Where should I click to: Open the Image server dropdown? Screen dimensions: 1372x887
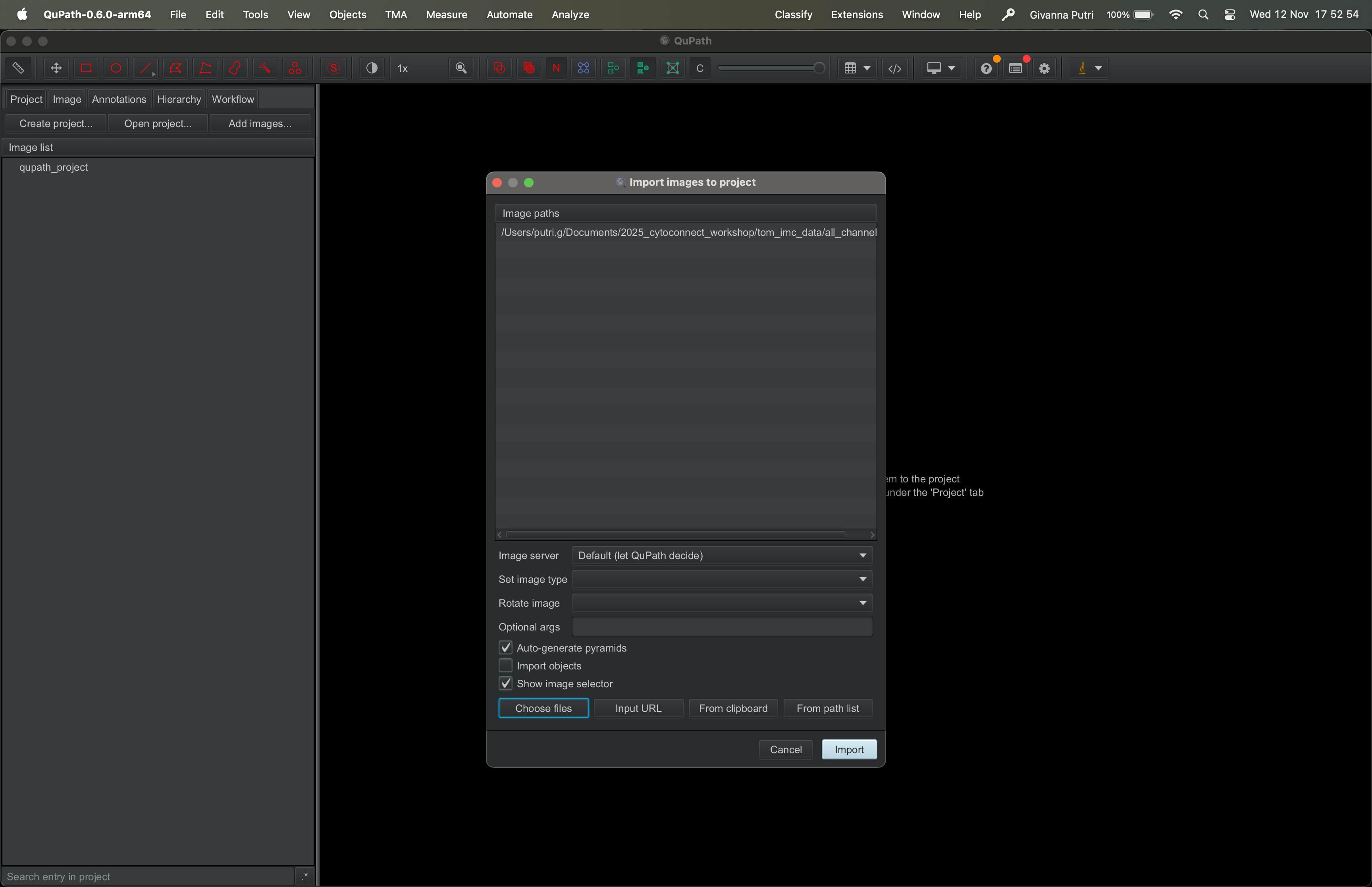(722, 555)
